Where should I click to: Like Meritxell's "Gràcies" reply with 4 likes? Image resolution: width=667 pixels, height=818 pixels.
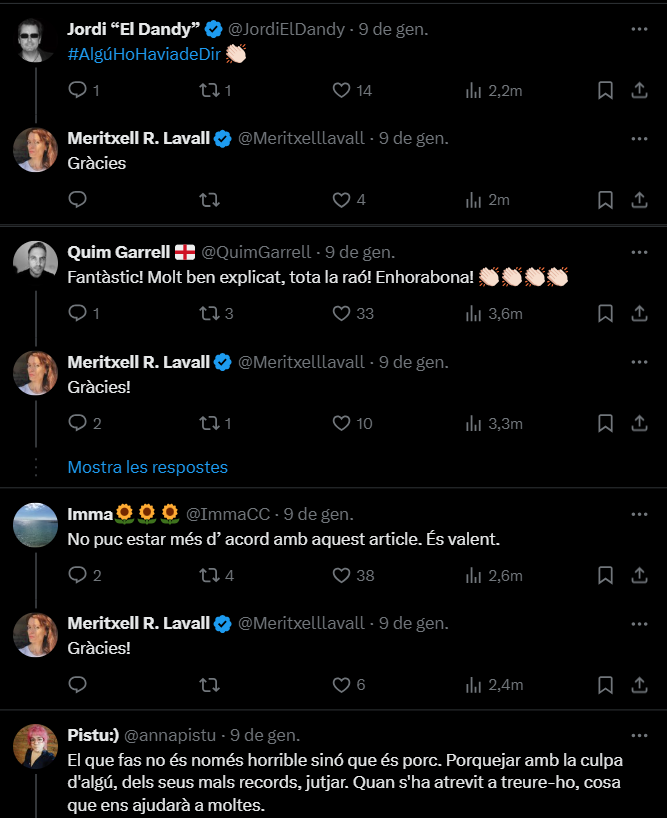[342, 199]
